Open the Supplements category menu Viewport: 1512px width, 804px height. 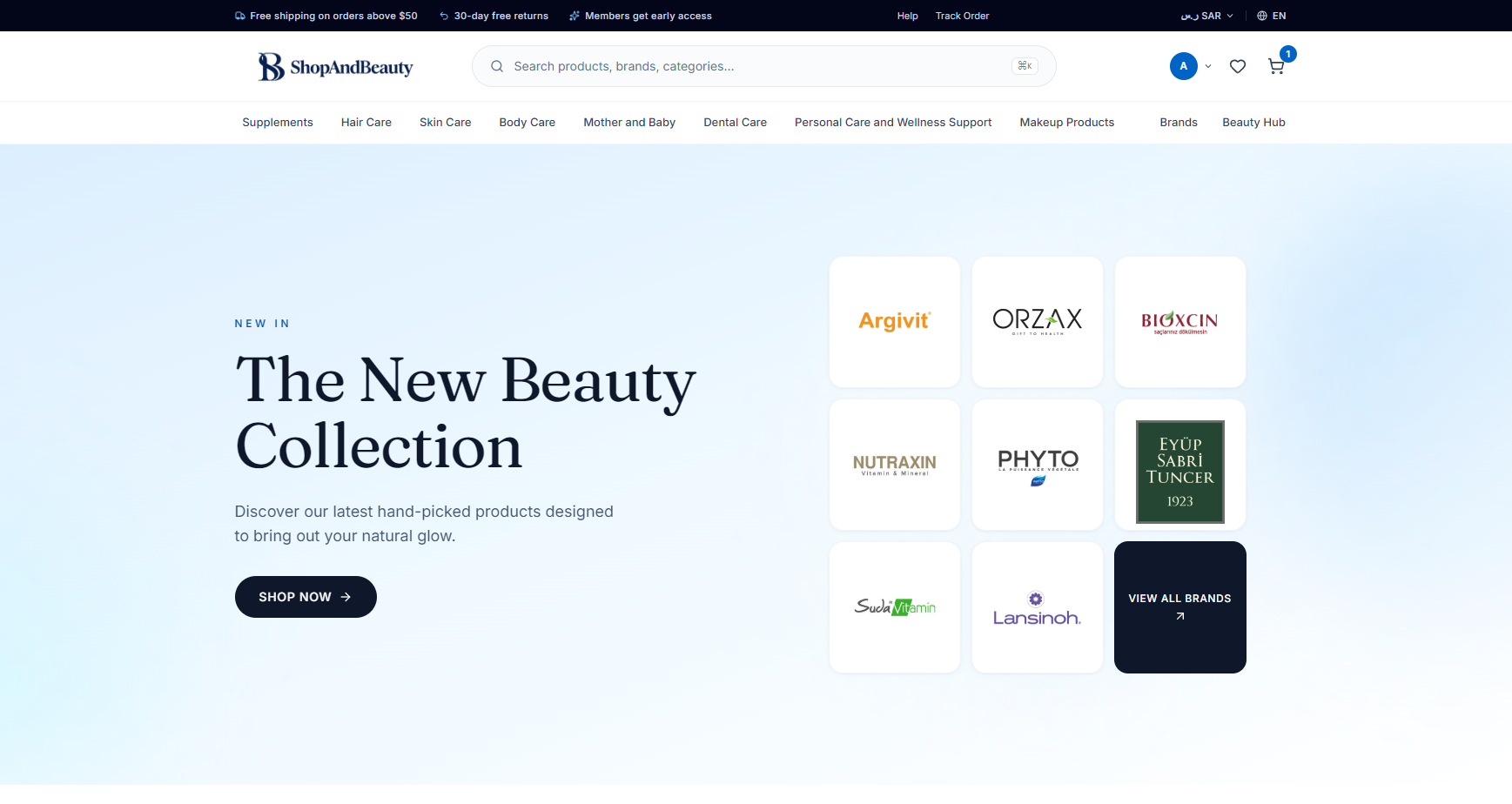tap(278, 123)
